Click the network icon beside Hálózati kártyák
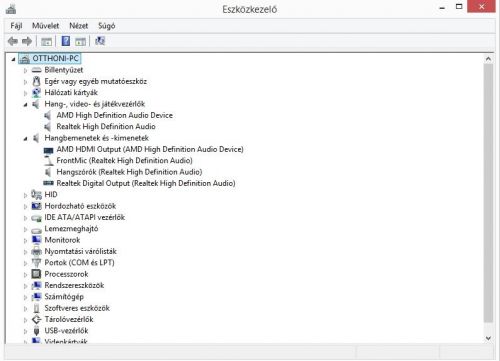The width and height of the screenshot is (500, 361). tap(36, 93)
